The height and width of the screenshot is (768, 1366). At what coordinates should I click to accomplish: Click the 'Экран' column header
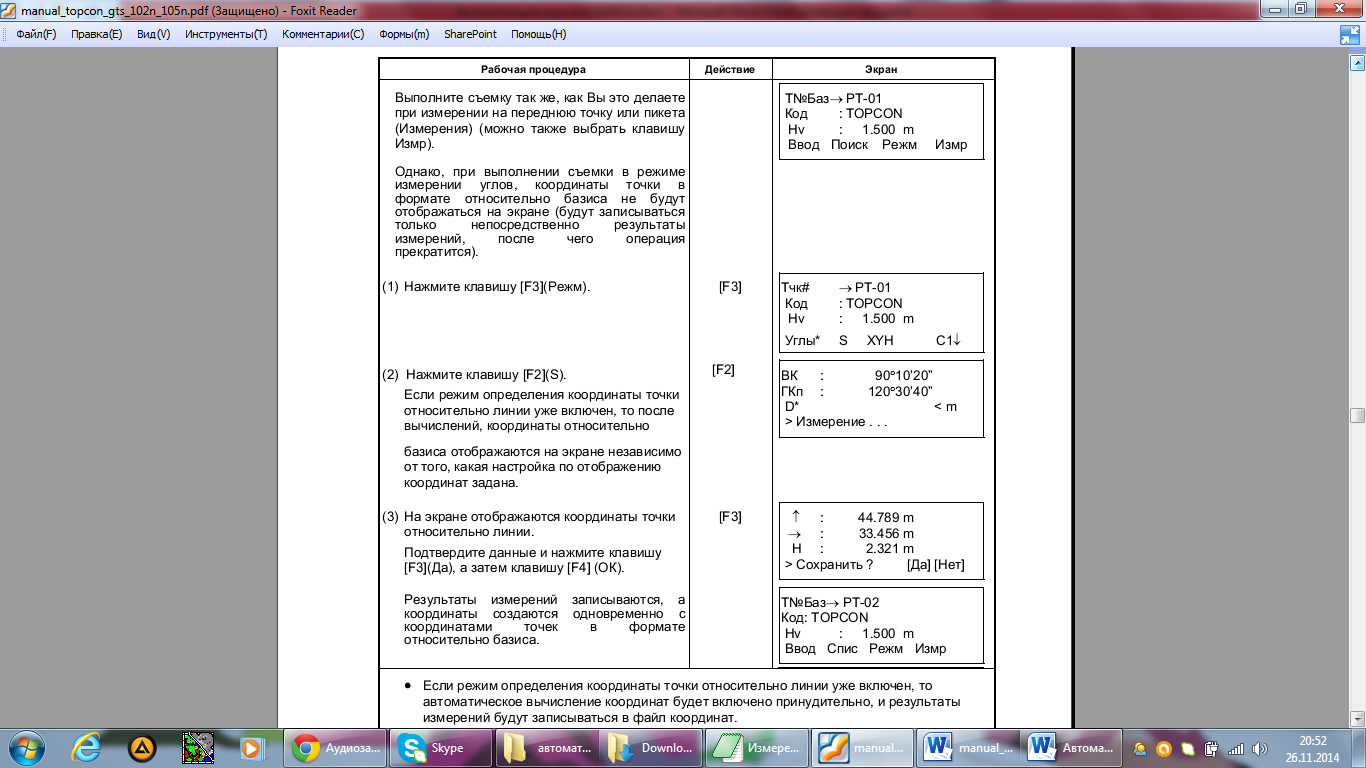point(881,70)
